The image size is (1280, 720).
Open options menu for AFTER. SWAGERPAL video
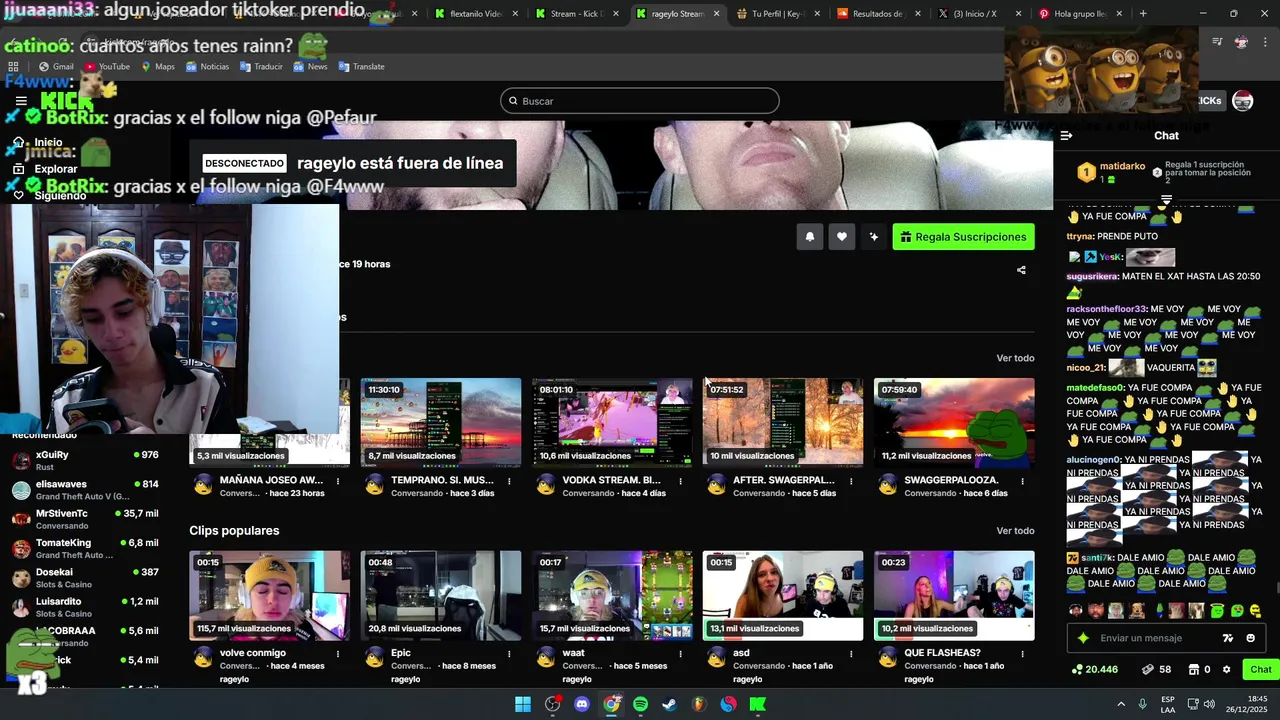tap(851, 481)
